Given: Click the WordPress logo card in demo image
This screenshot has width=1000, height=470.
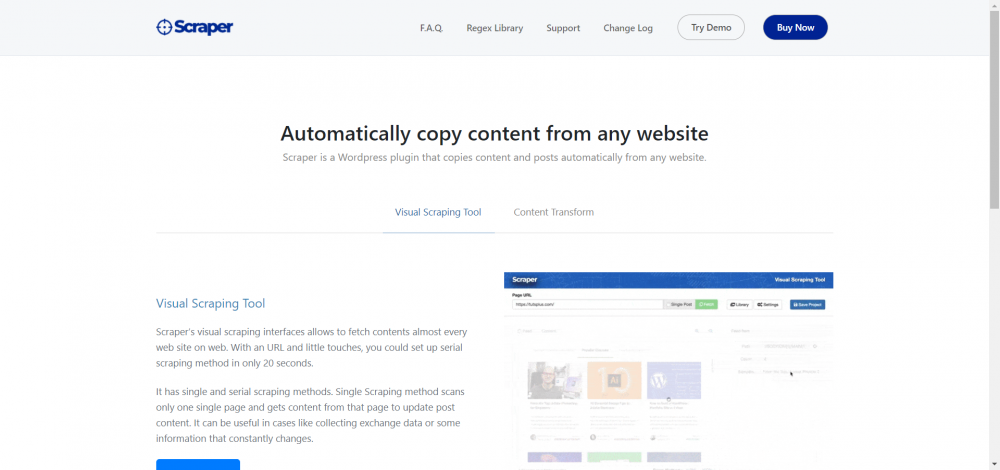Looking at the screenshot, I should tap(673, 381).
